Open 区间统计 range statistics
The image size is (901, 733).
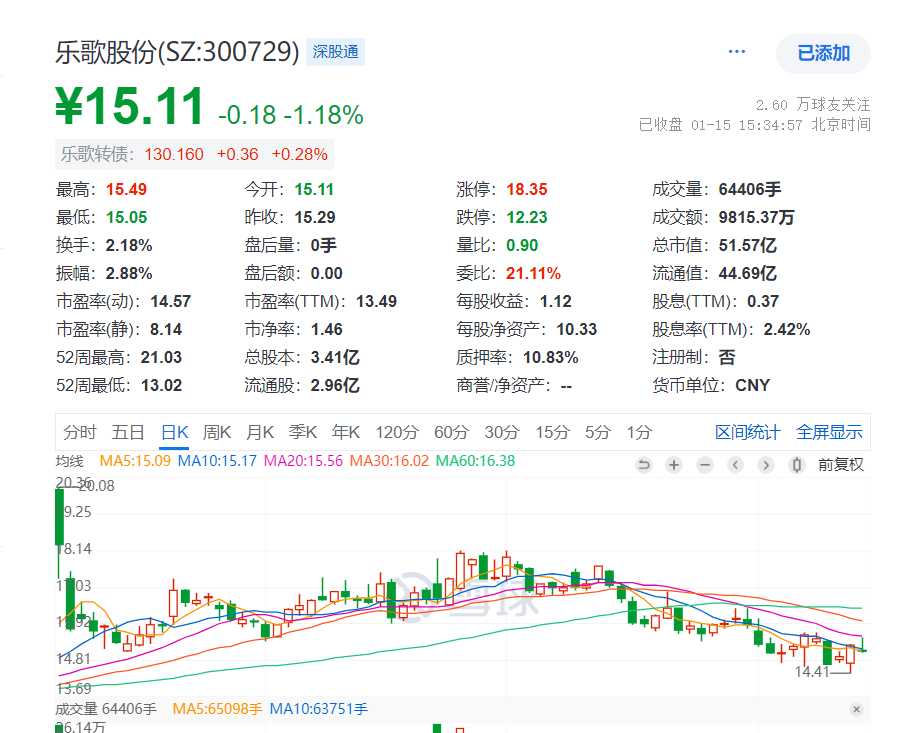coord(748,432)
